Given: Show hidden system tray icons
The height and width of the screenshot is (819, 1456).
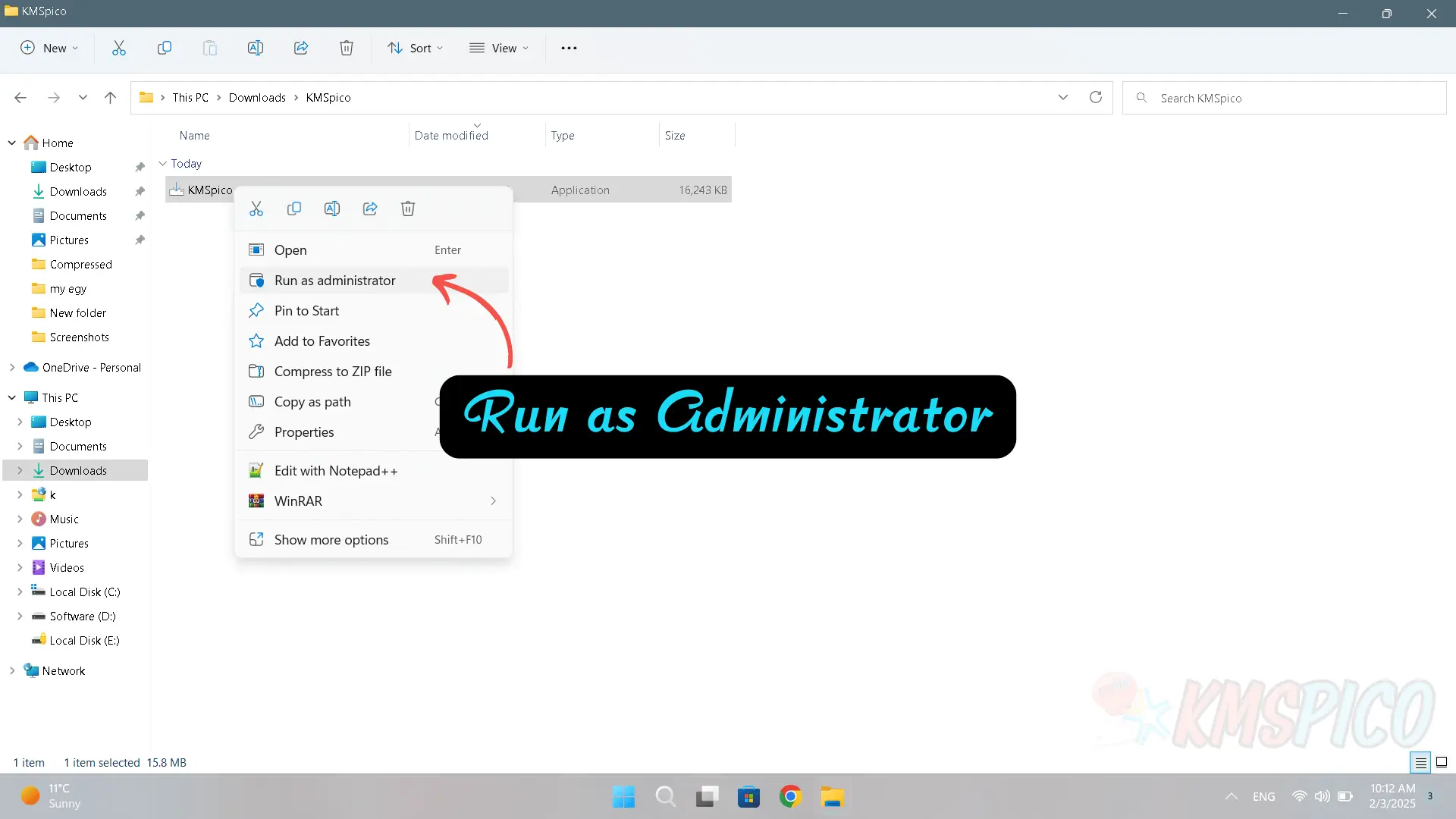Looking at the screenshot, I should click(x=1232, y=796).
